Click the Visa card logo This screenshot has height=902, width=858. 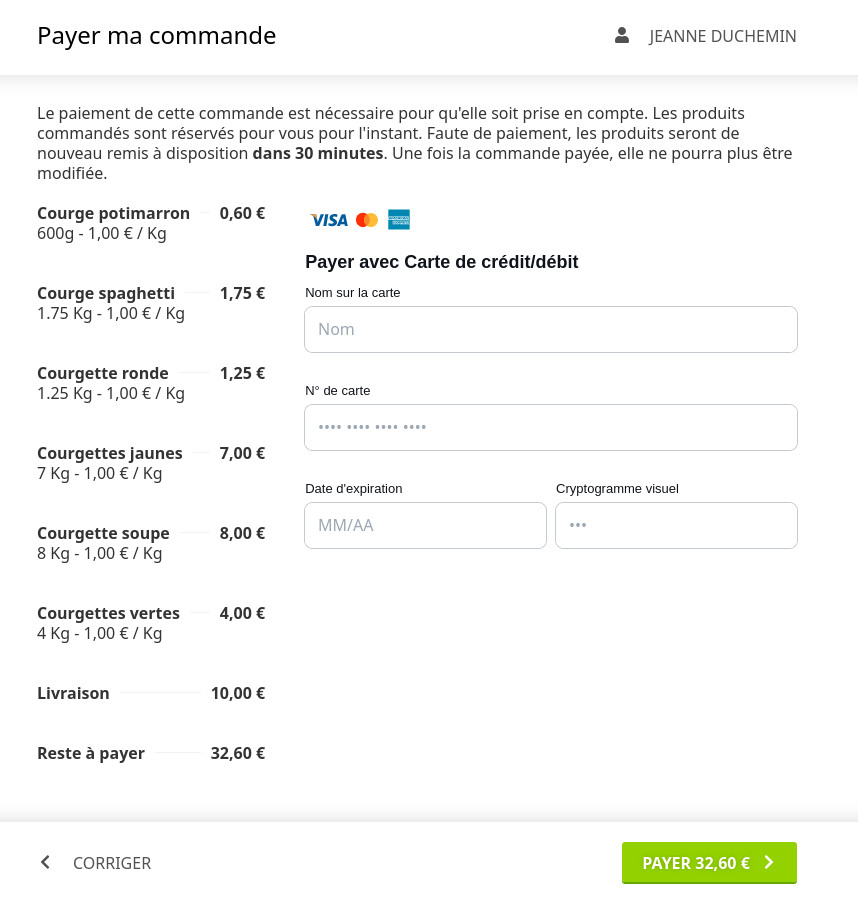click(328, 220)
